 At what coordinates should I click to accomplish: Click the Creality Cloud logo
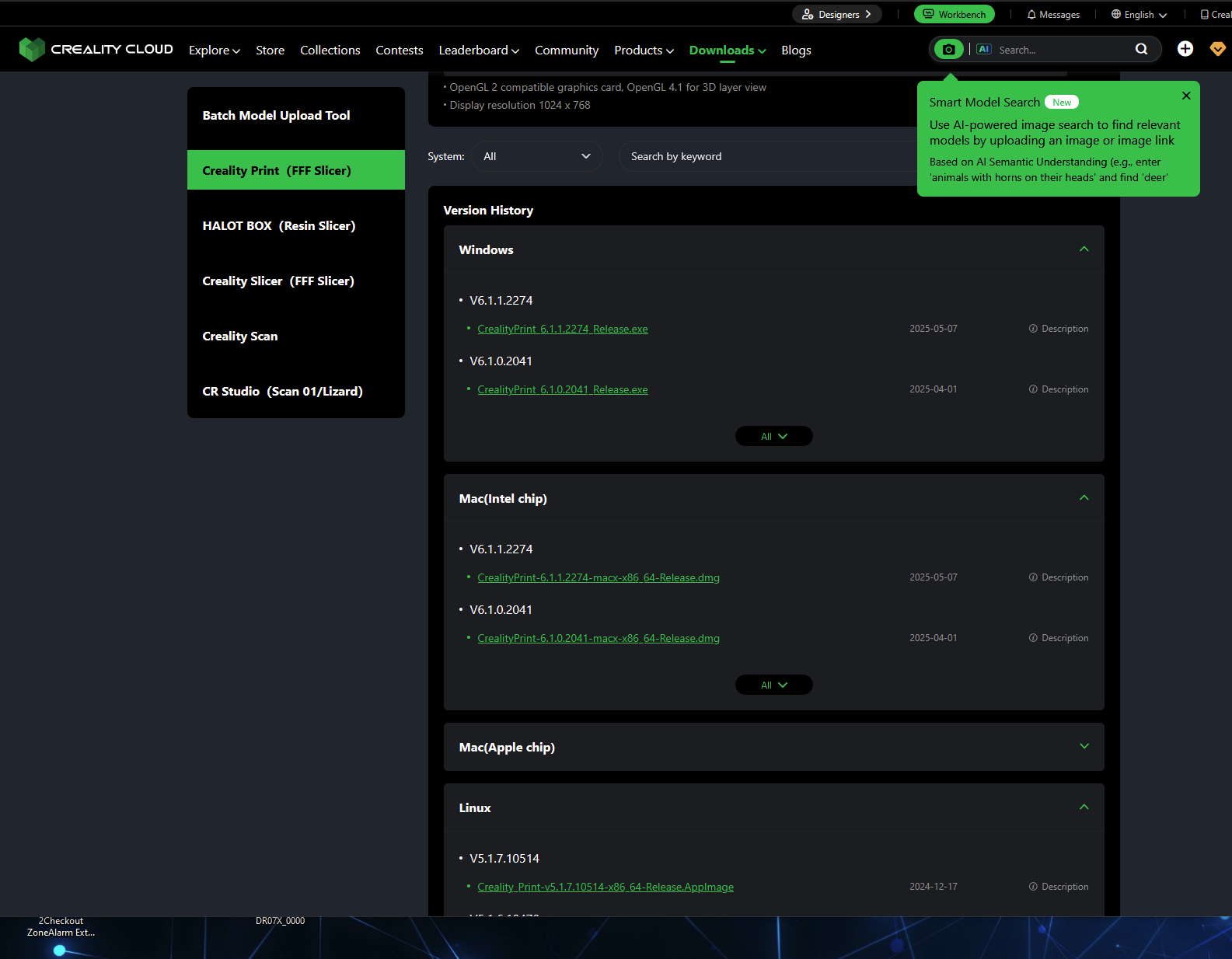pos(96,50)
